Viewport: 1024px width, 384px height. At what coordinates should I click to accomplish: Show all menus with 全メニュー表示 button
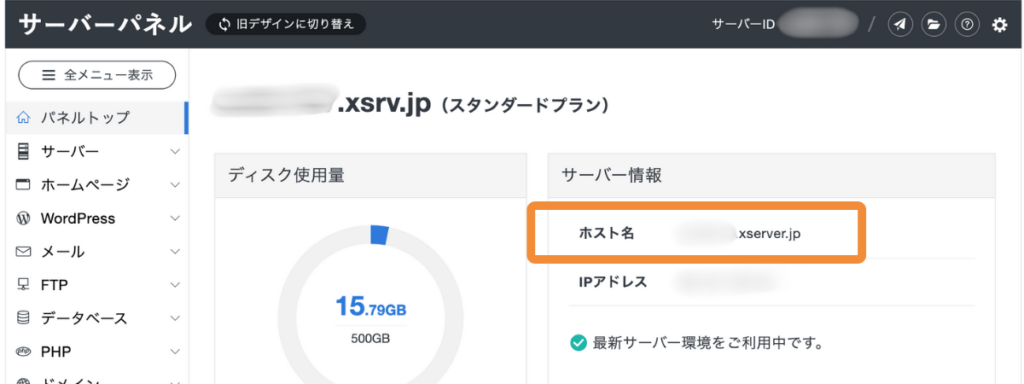[x=97, y=75]
